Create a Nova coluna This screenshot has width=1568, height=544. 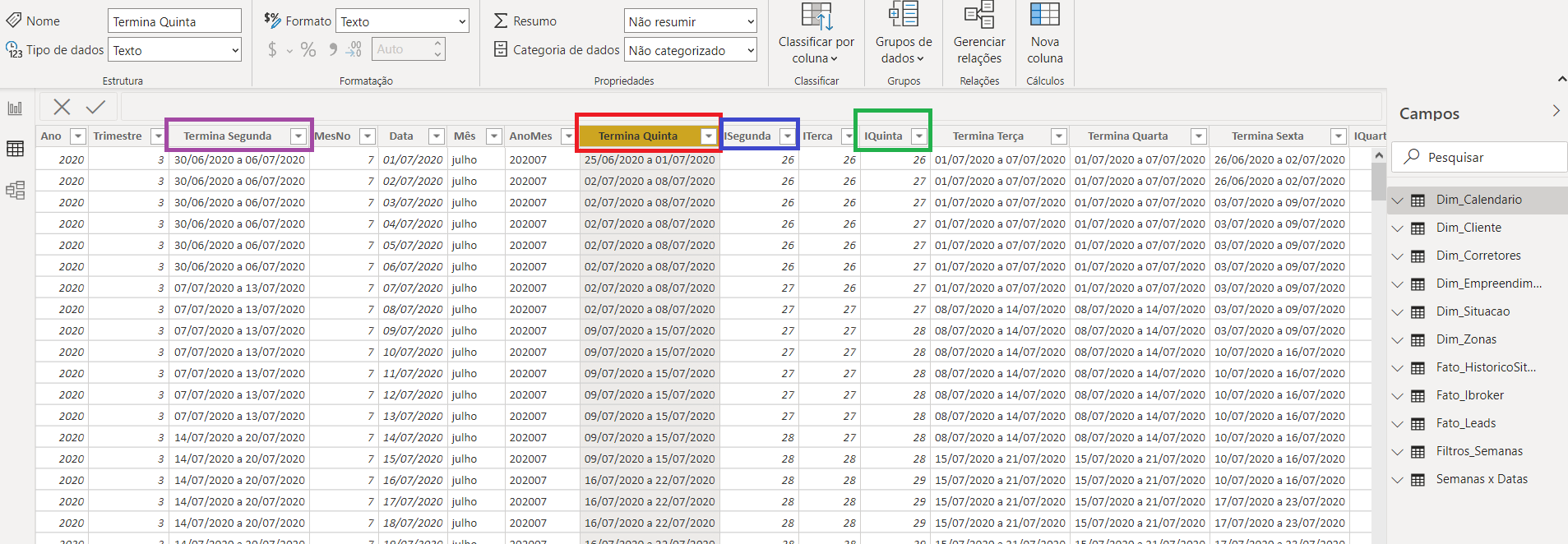1045,33
